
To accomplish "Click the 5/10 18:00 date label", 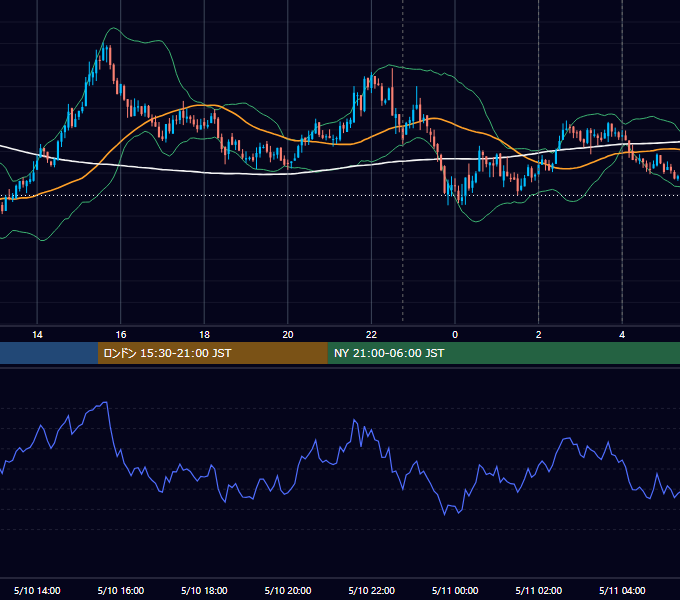I will pos(204,590).
